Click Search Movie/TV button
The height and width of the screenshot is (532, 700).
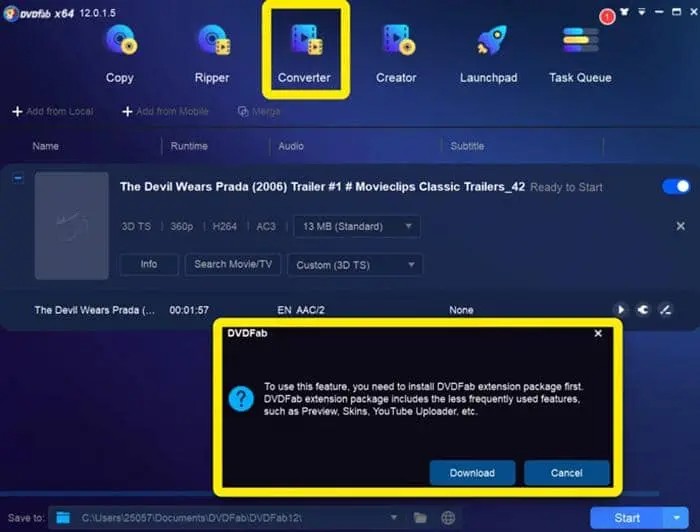[x=233, y=264]
